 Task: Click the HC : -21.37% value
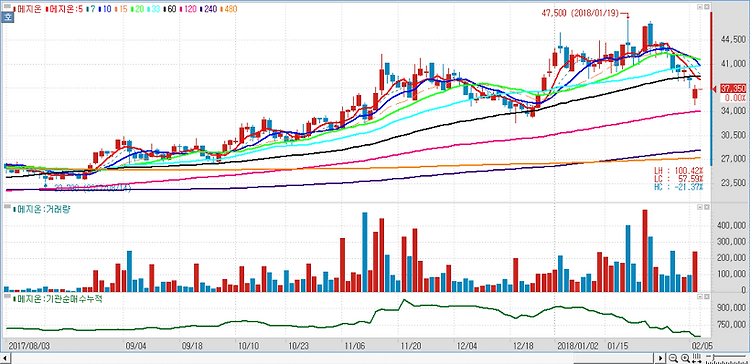tap(679, 186)
